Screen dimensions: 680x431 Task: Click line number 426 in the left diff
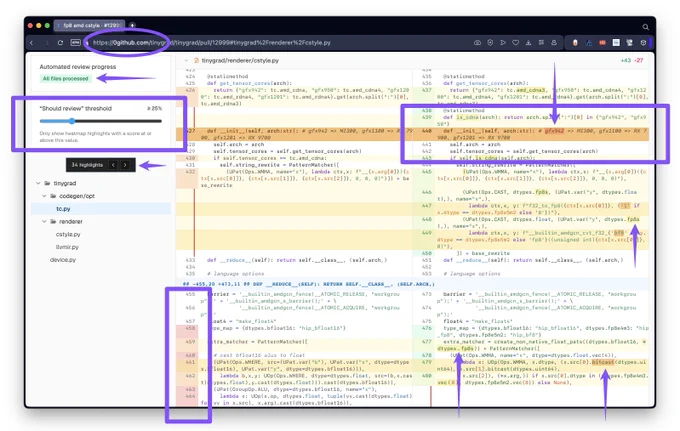(x=190, y=90)
